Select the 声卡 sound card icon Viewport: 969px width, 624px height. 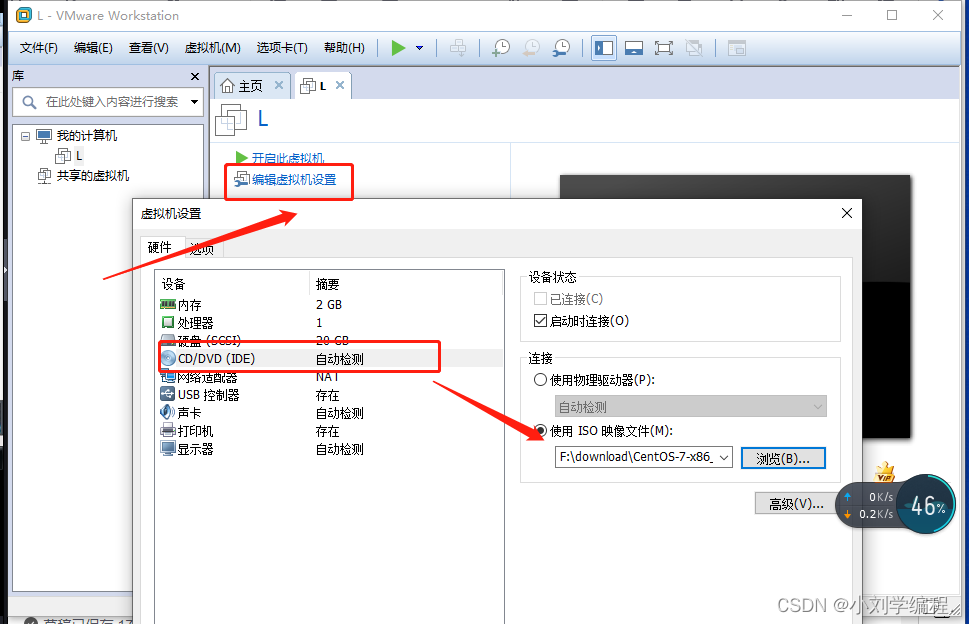pos(167,412)
